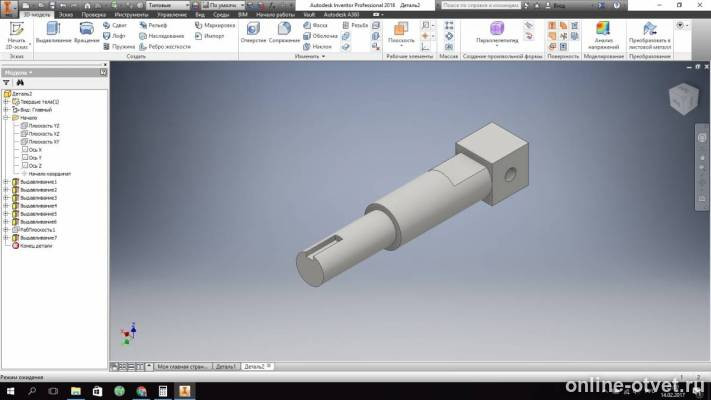Expand the Изменить panel dropdown
Screen dimensions: 711x400
coord(310,57)
